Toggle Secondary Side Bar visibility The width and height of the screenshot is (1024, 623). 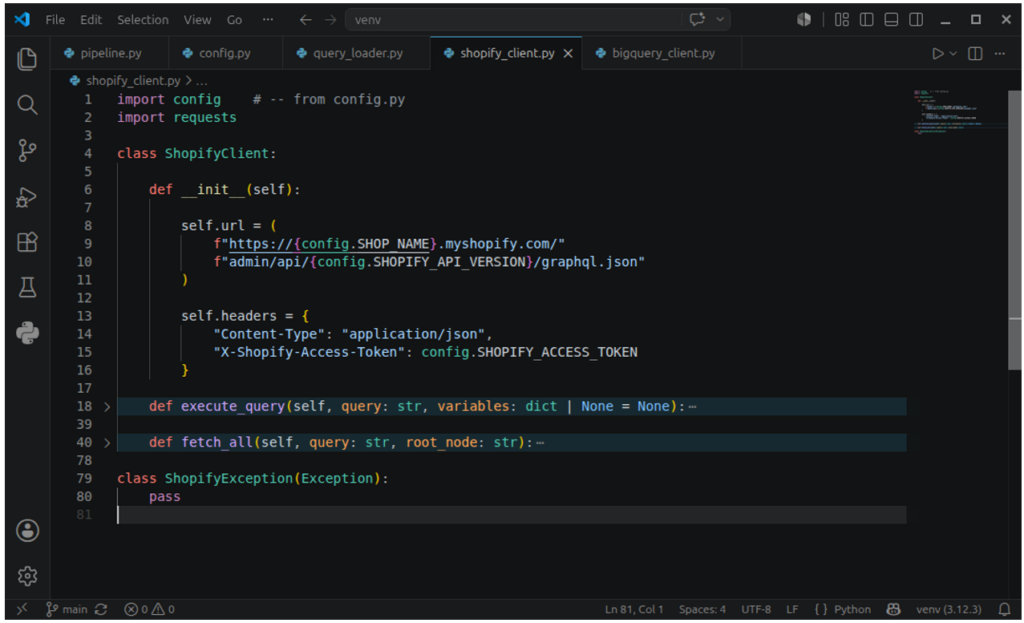[x=916, y=20]
